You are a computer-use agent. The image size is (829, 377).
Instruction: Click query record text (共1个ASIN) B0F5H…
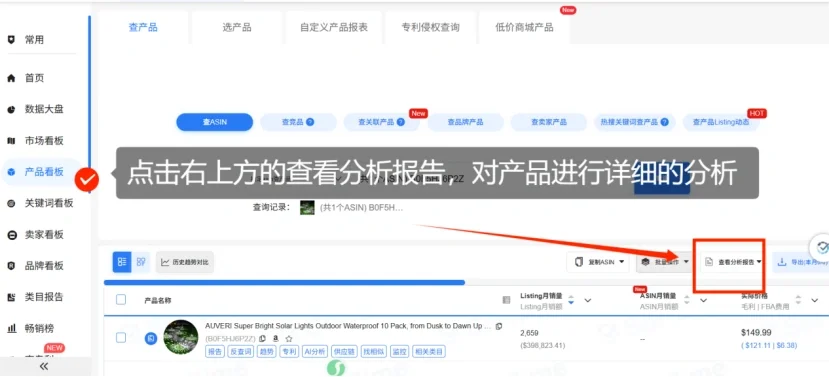point(362,207)
